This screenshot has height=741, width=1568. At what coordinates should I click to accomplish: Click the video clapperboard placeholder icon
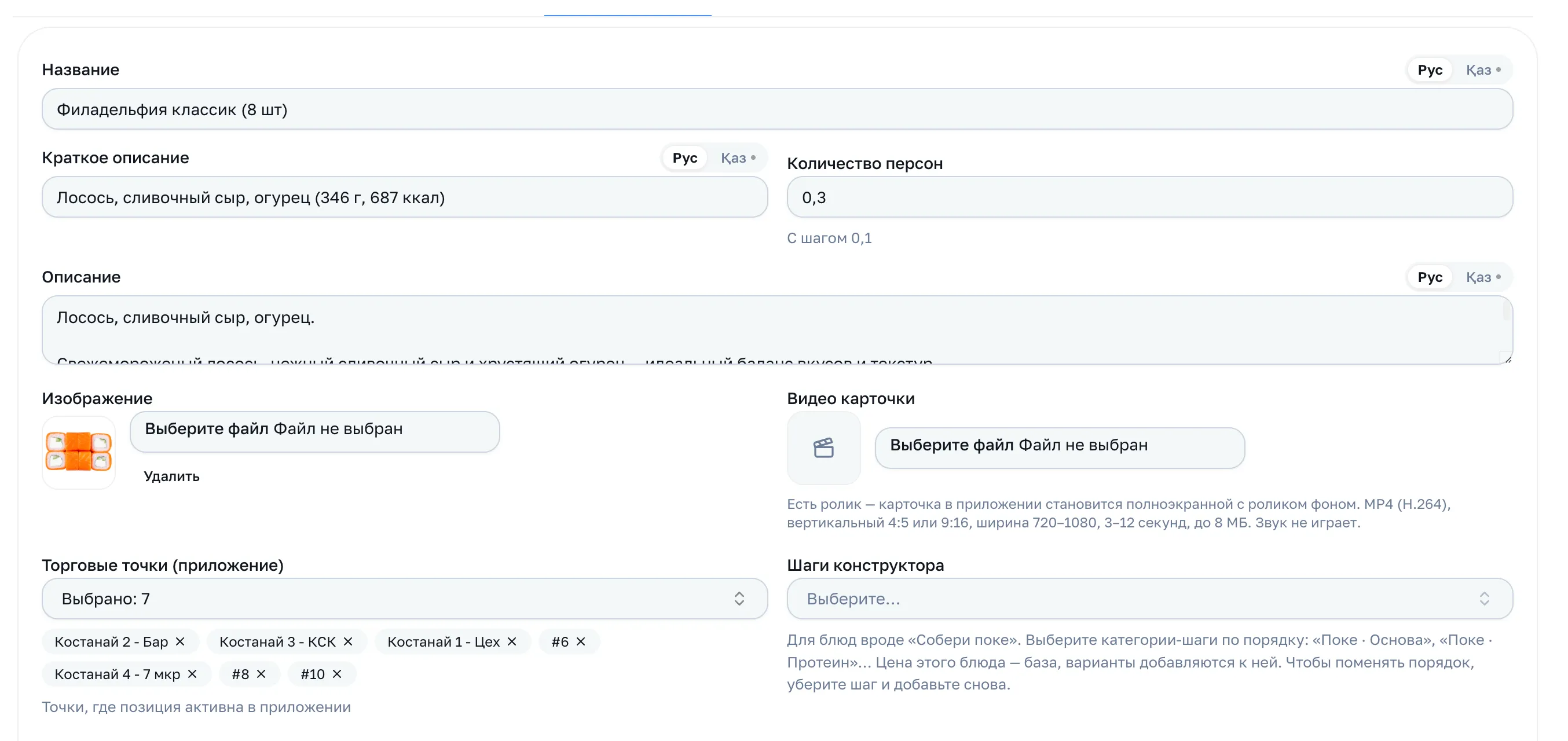[x=823, y=447]
